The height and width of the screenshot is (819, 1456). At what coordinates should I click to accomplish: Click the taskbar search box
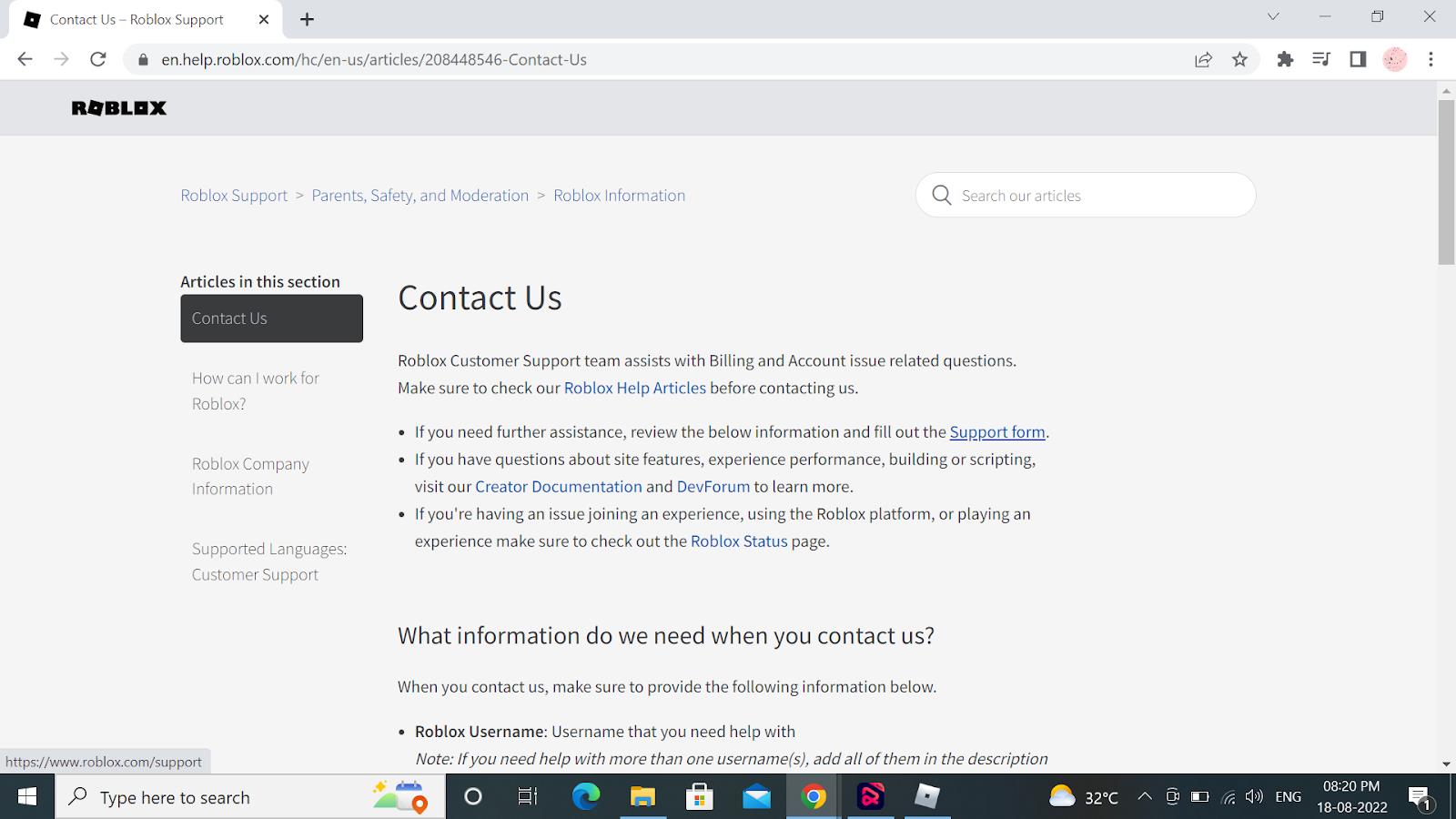tap(250, 797)
